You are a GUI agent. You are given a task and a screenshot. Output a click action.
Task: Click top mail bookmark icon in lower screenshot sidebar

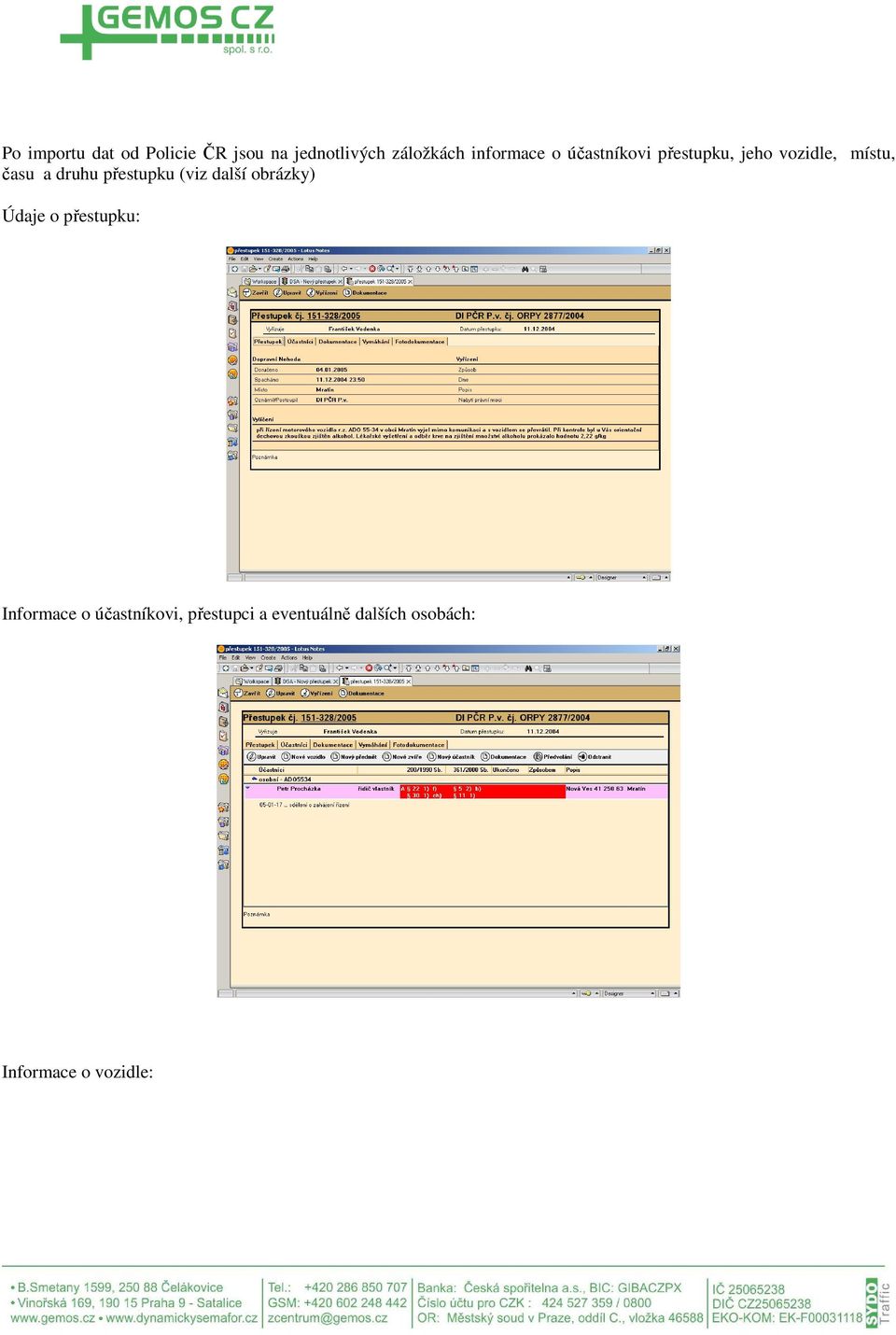click(x=223, y=693)
